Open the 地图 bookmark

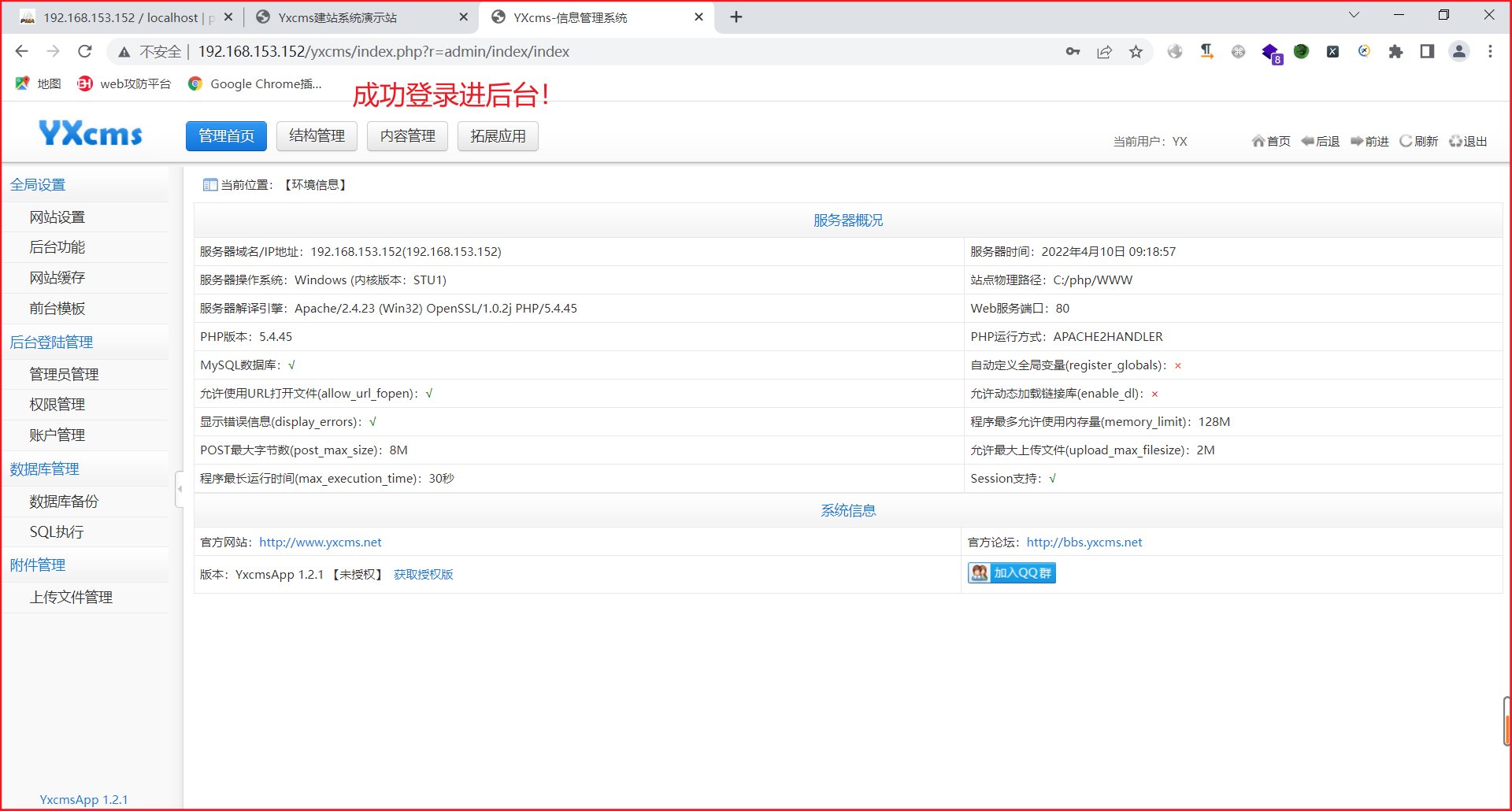[38, 83]
